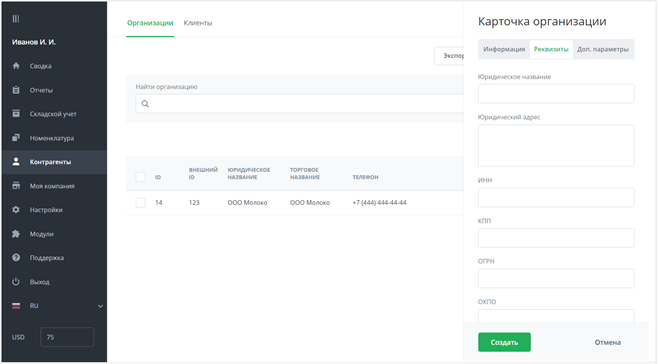Open Моя компания section
This screenshot has width=658, height=364.
(x=53, y=186)
